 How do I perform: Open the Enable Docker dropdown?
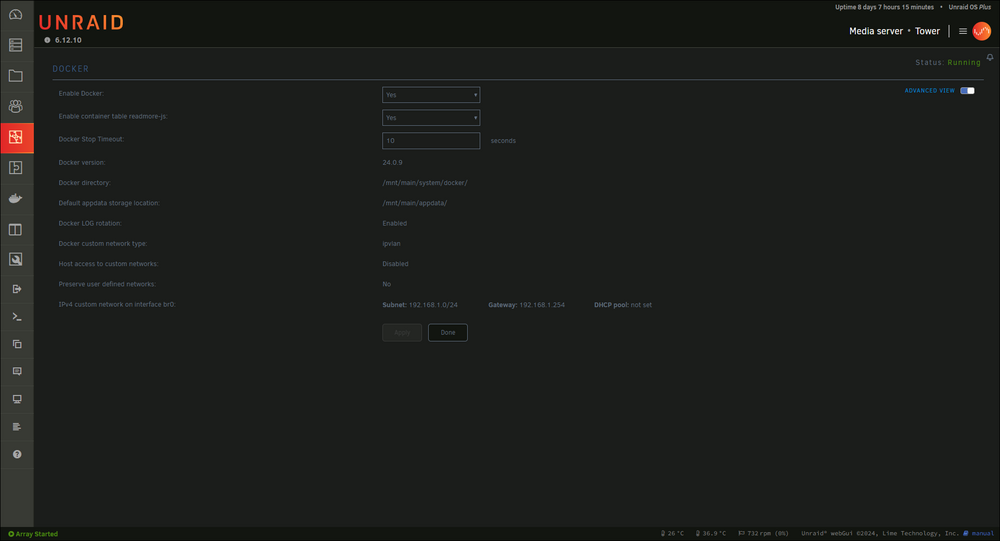431,95
